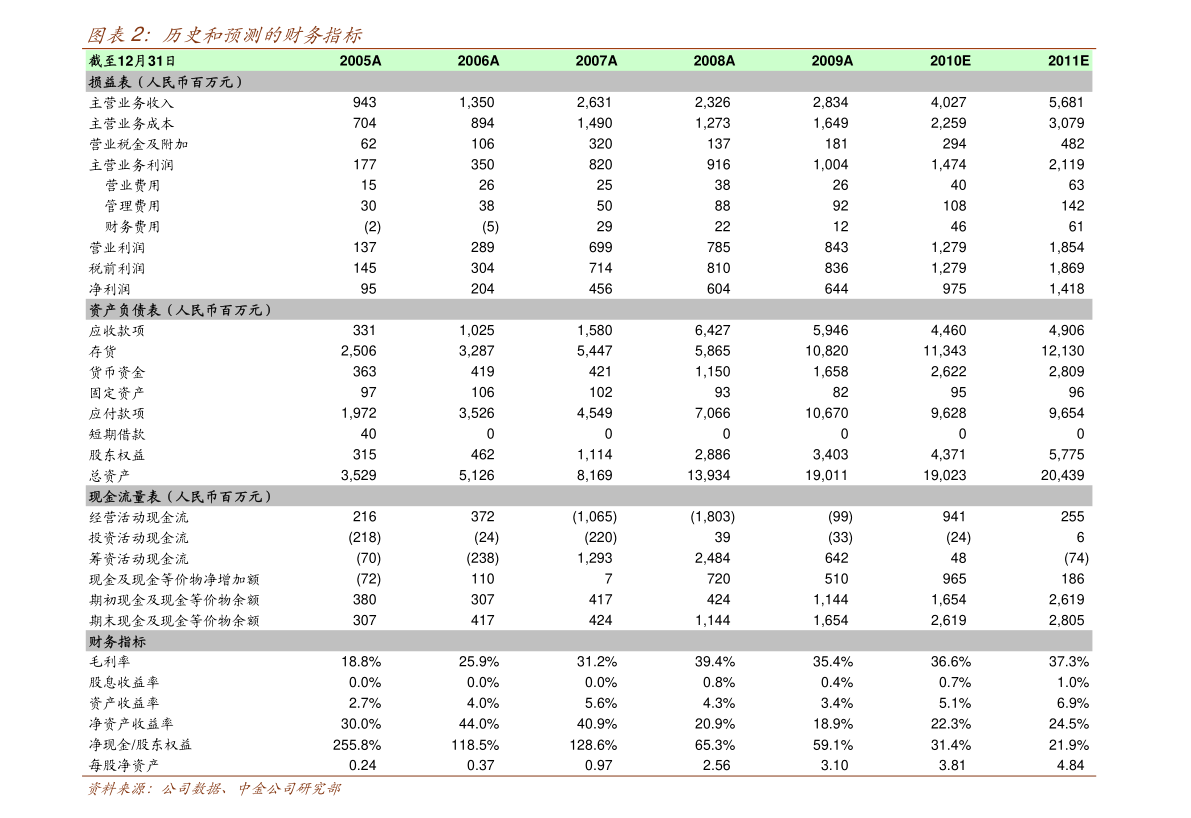
Task: Click the 2006A 应付款项 value 3,526
Action: click(x=476, y=413)
